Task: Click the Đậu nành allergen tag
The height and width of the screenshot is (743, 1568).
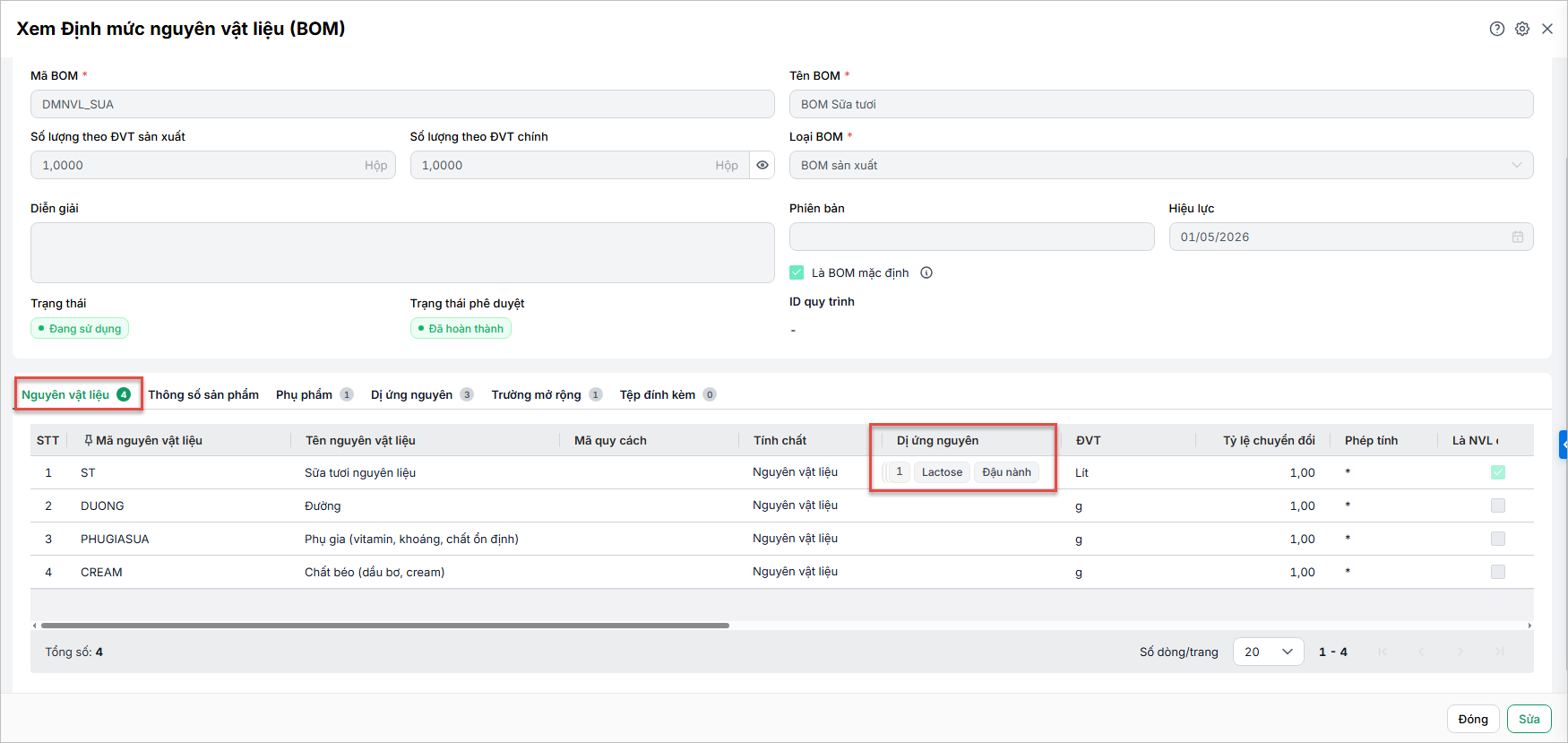Action: tap(1006, 472)
